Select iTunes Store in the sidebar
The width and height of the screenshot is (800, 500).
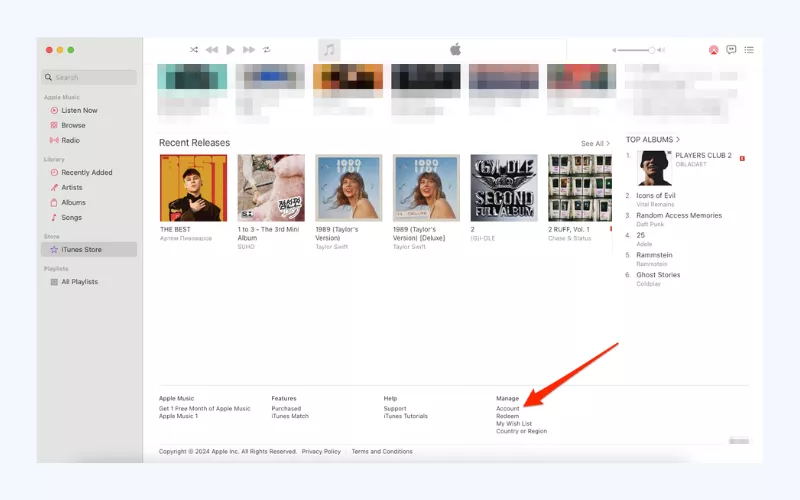click(x=89, y=249)
